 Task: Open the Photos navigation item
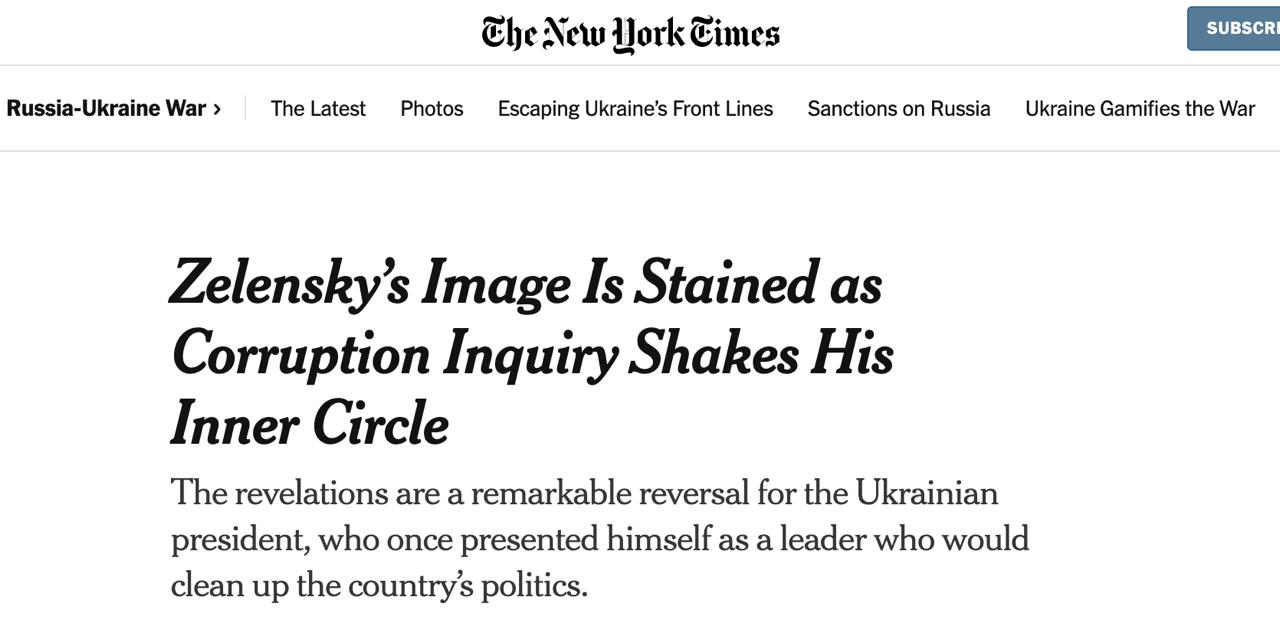click(x=432, y=109)
